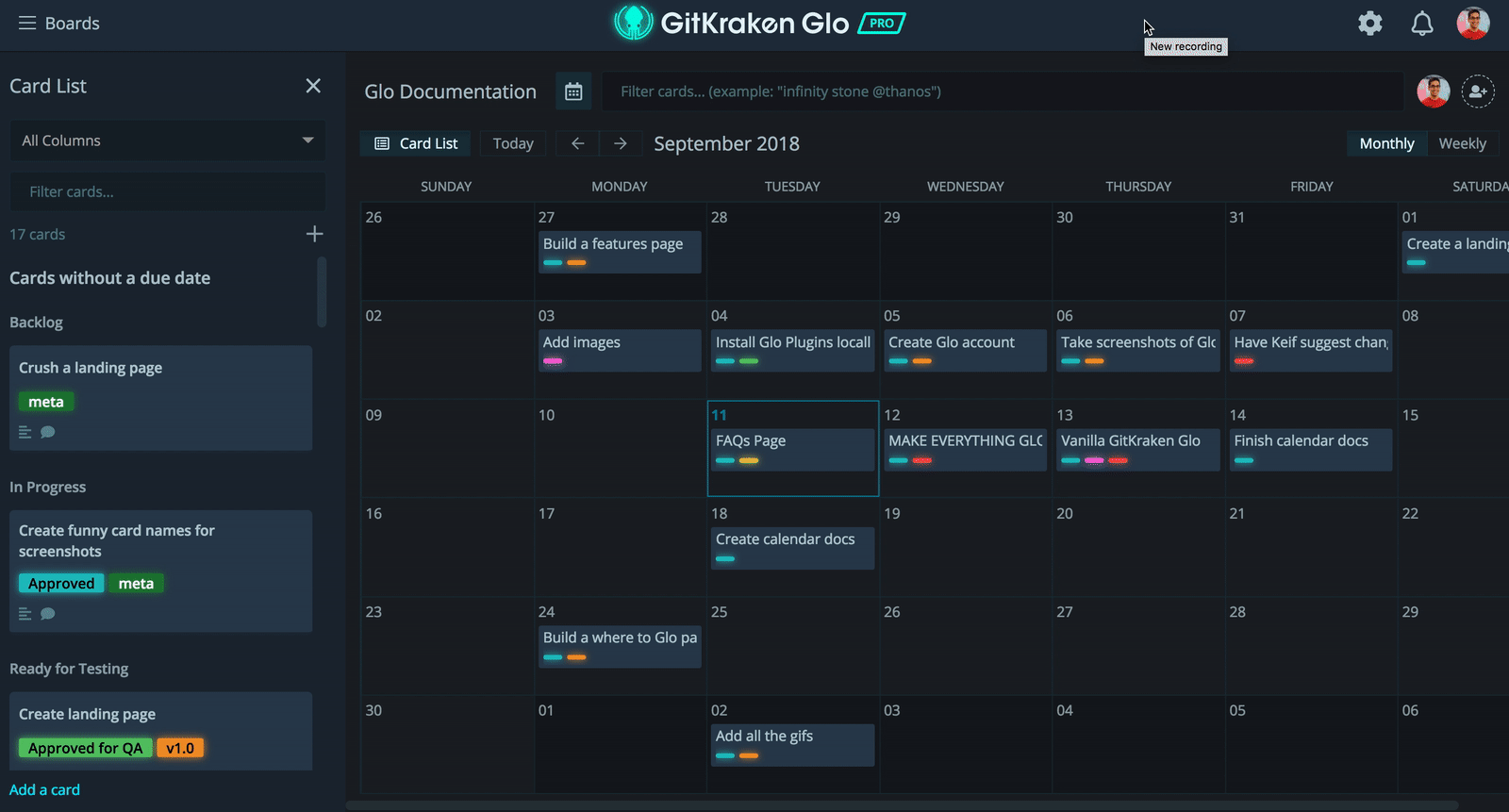The image size is (1509, 812).
Task: Click the Glo Documentation board title
Action: (451, 91)
